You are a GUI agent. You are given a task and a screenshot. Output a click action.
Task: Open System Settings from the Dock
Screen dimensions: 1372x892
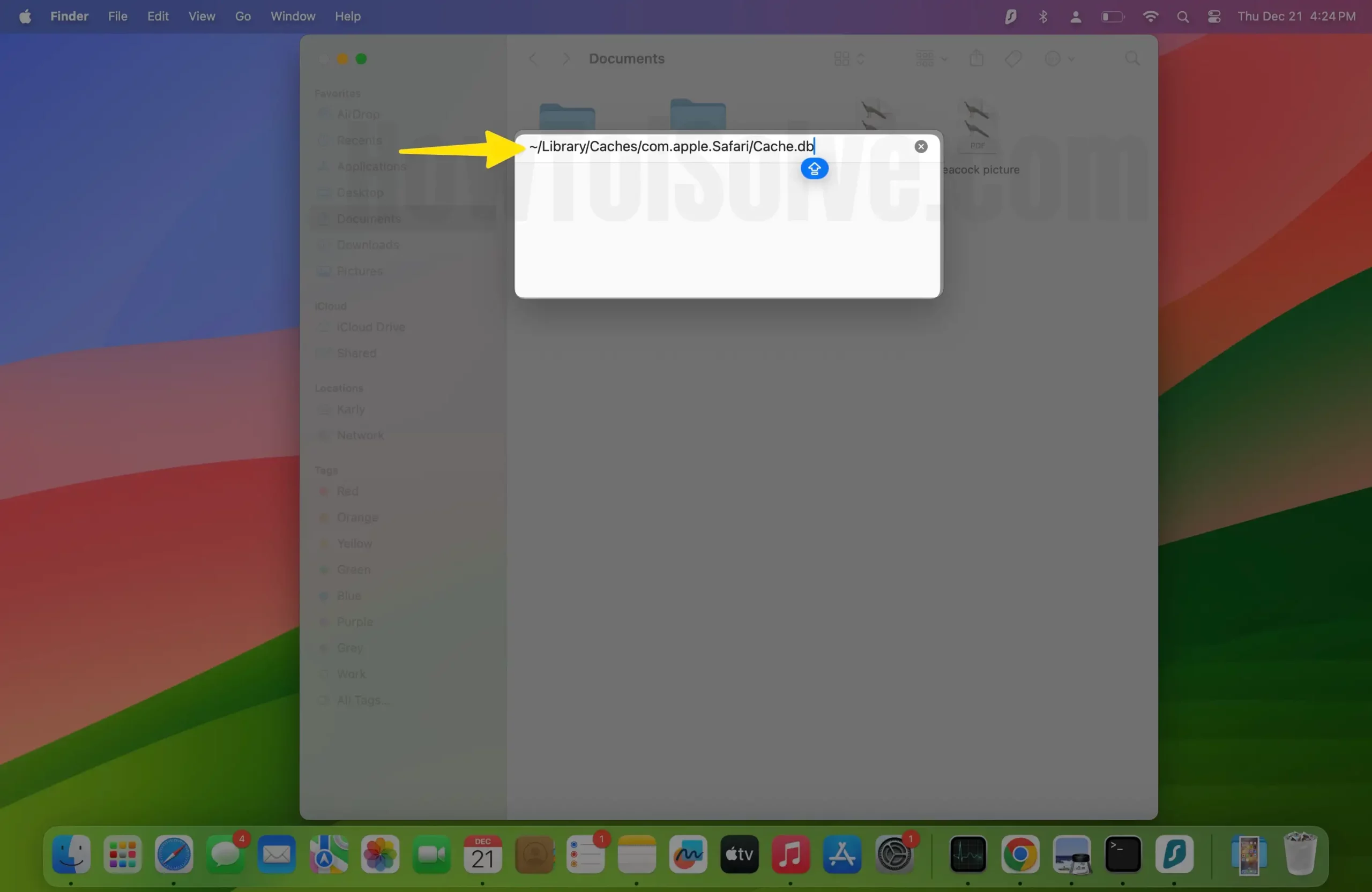point(893,854)
